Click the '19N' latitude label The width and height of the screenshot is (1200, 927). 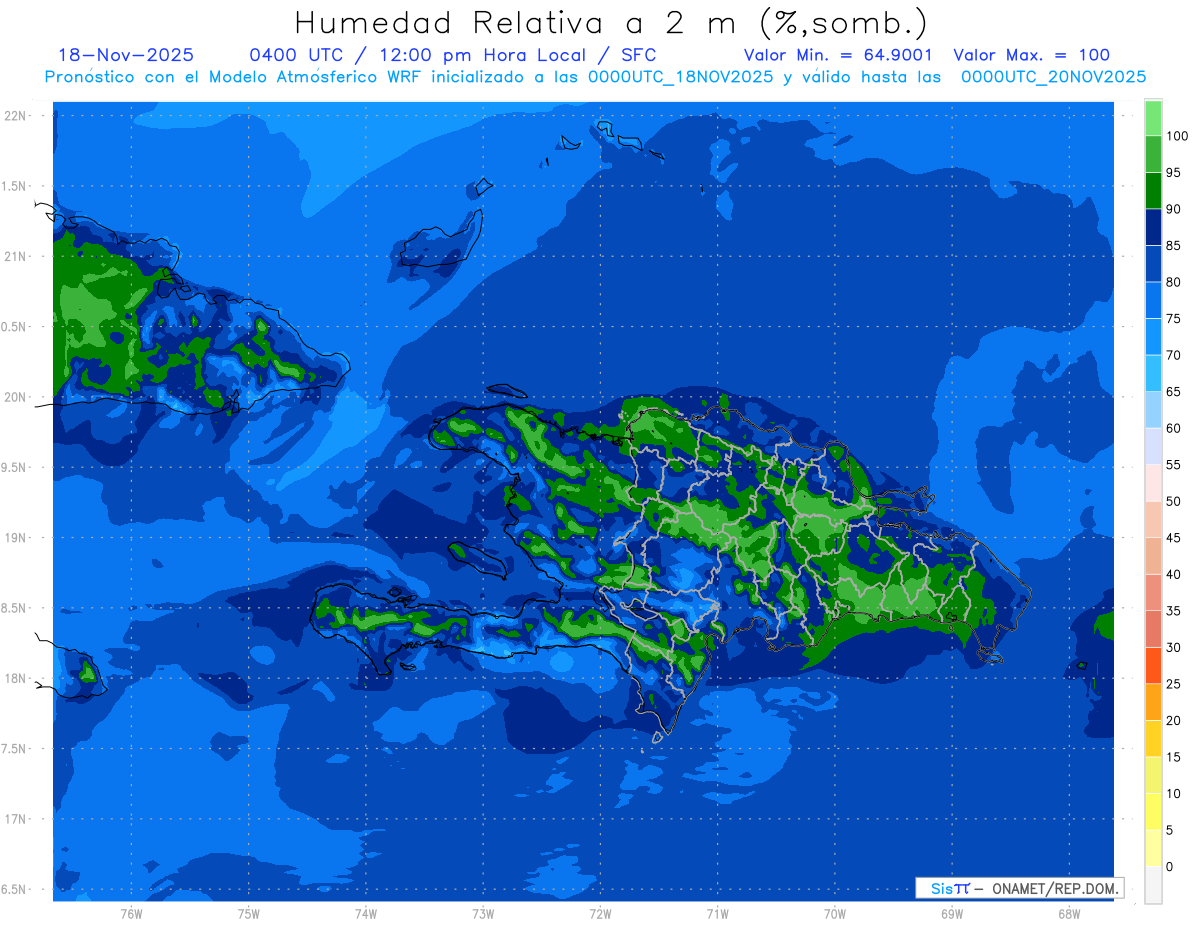(x=16, y=538)
